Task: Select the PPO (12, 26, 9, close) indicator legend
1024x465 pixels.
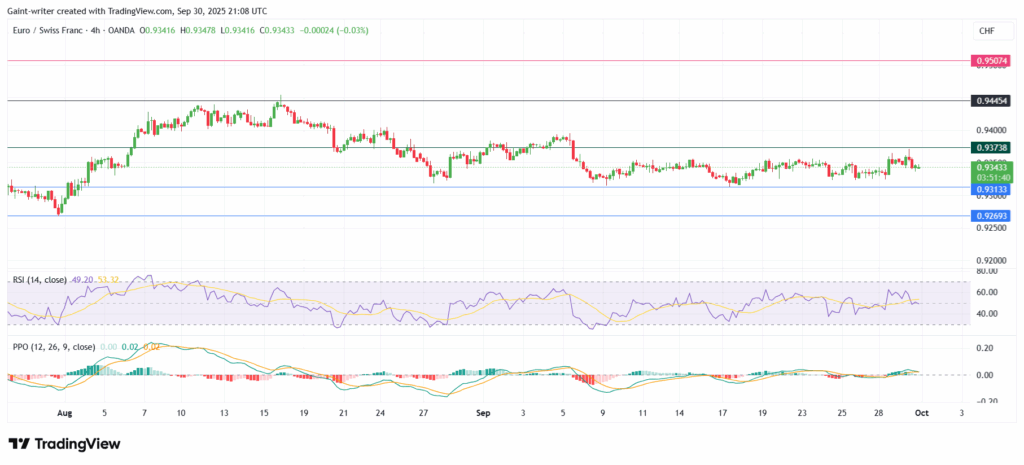Action: 54,347
